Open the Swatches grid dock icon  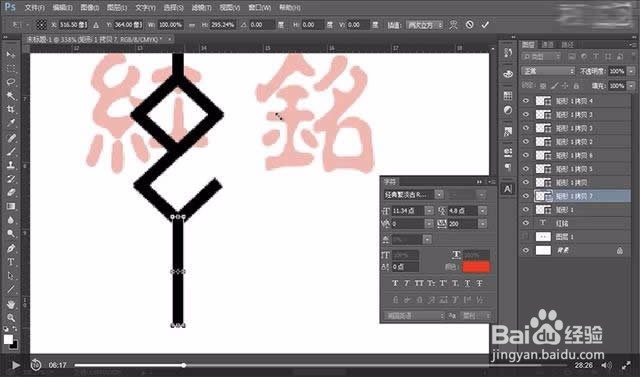pos(508,96)
